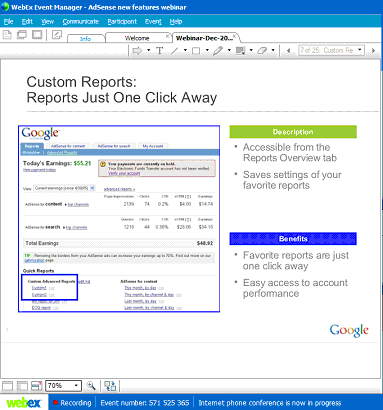Viewport: 383px width, 410px height.
Task: Select the arrow pointer annotation tool
Action: coord(137,51)
